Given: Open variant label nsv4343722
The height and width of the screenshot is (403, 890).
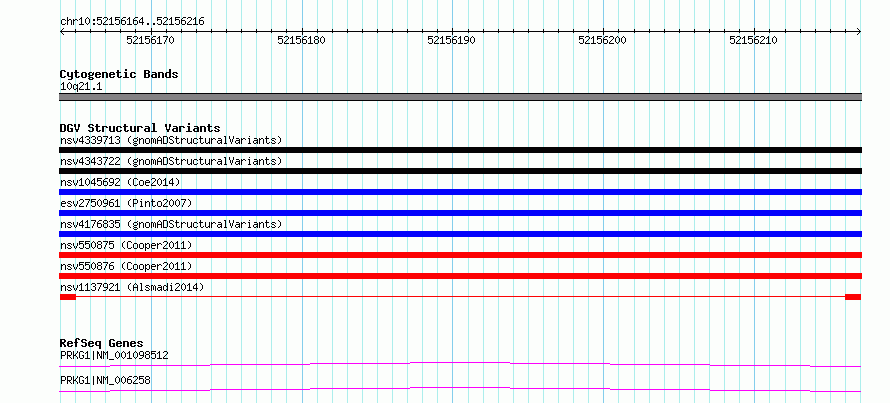Looking at the screenshot, I should pos(171,161).
